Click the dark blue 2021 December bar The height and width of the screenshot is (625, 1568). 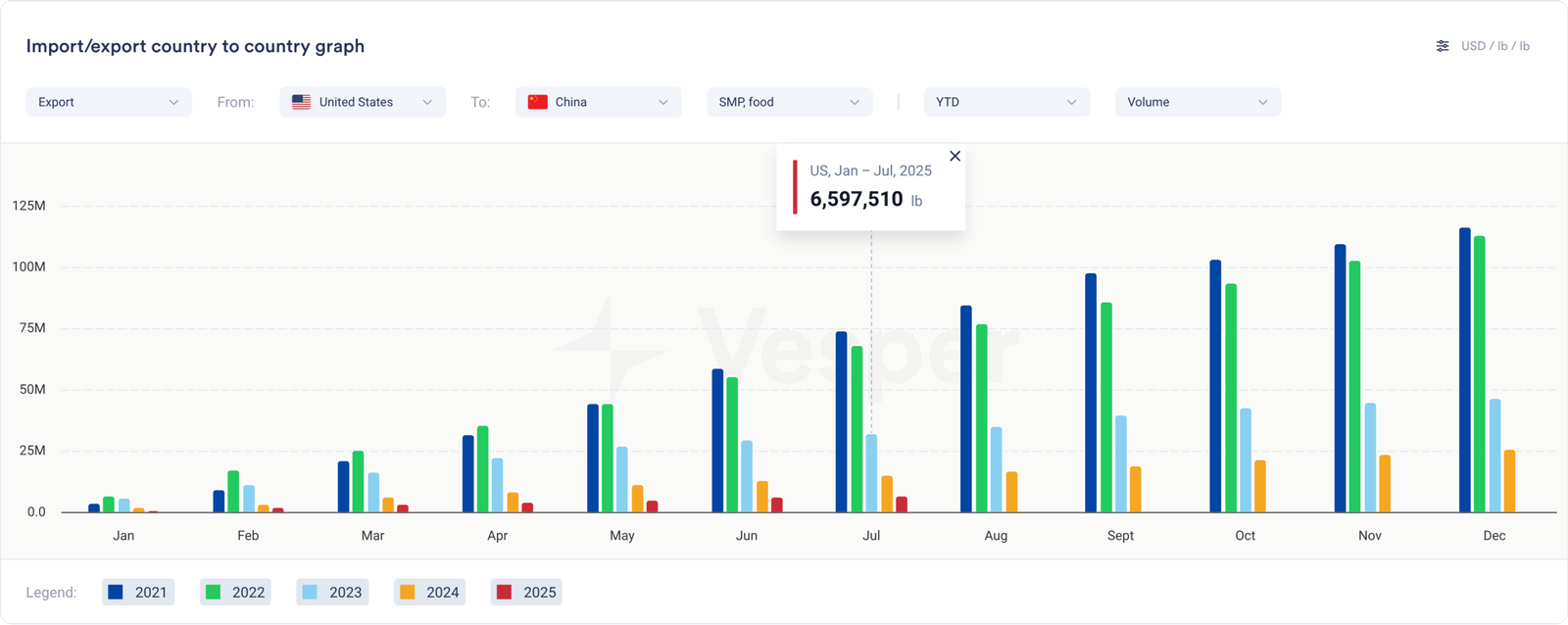pos(1464,372)
